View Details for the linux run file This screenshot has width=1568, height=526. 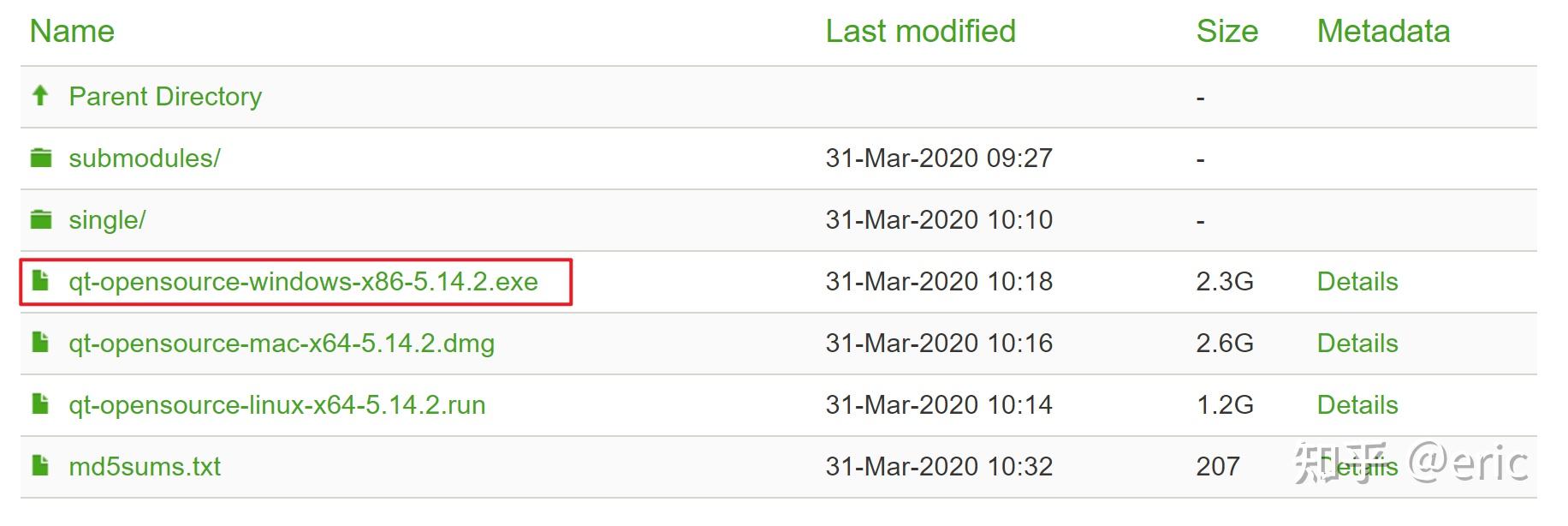[x=1357, y=405]
